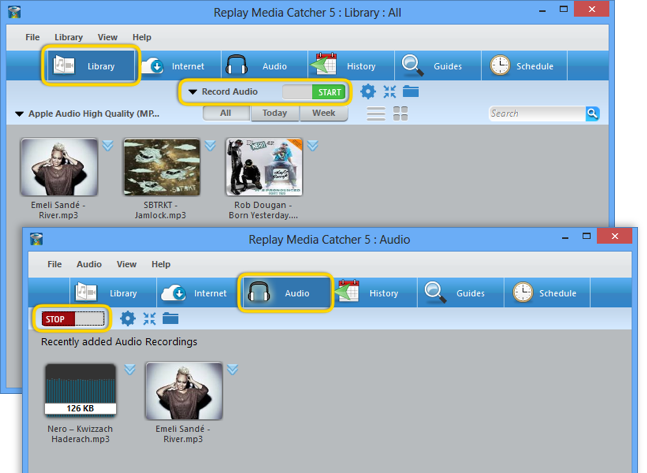
Task: Open Audio menu in the Audio window
Action: click(x=89, y=264)
